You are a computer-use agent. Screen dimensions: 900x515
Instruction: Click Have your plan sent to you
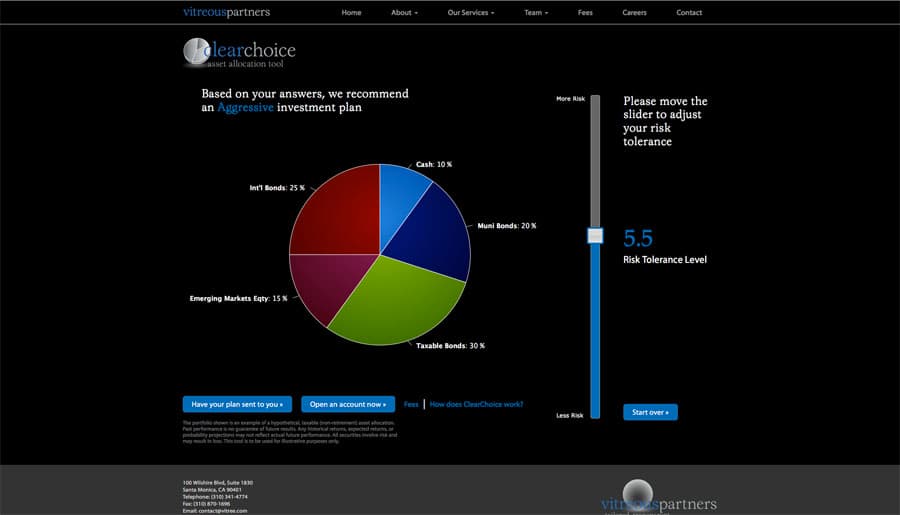237,404
